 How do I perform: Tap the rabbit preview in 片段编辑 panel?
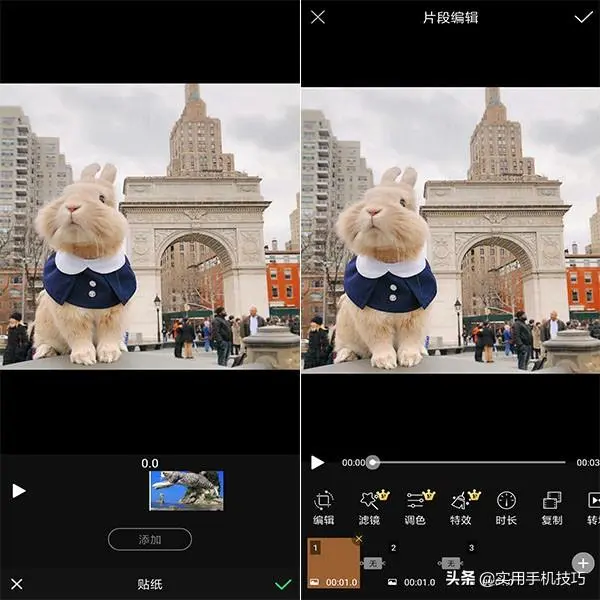coord(450,230)
